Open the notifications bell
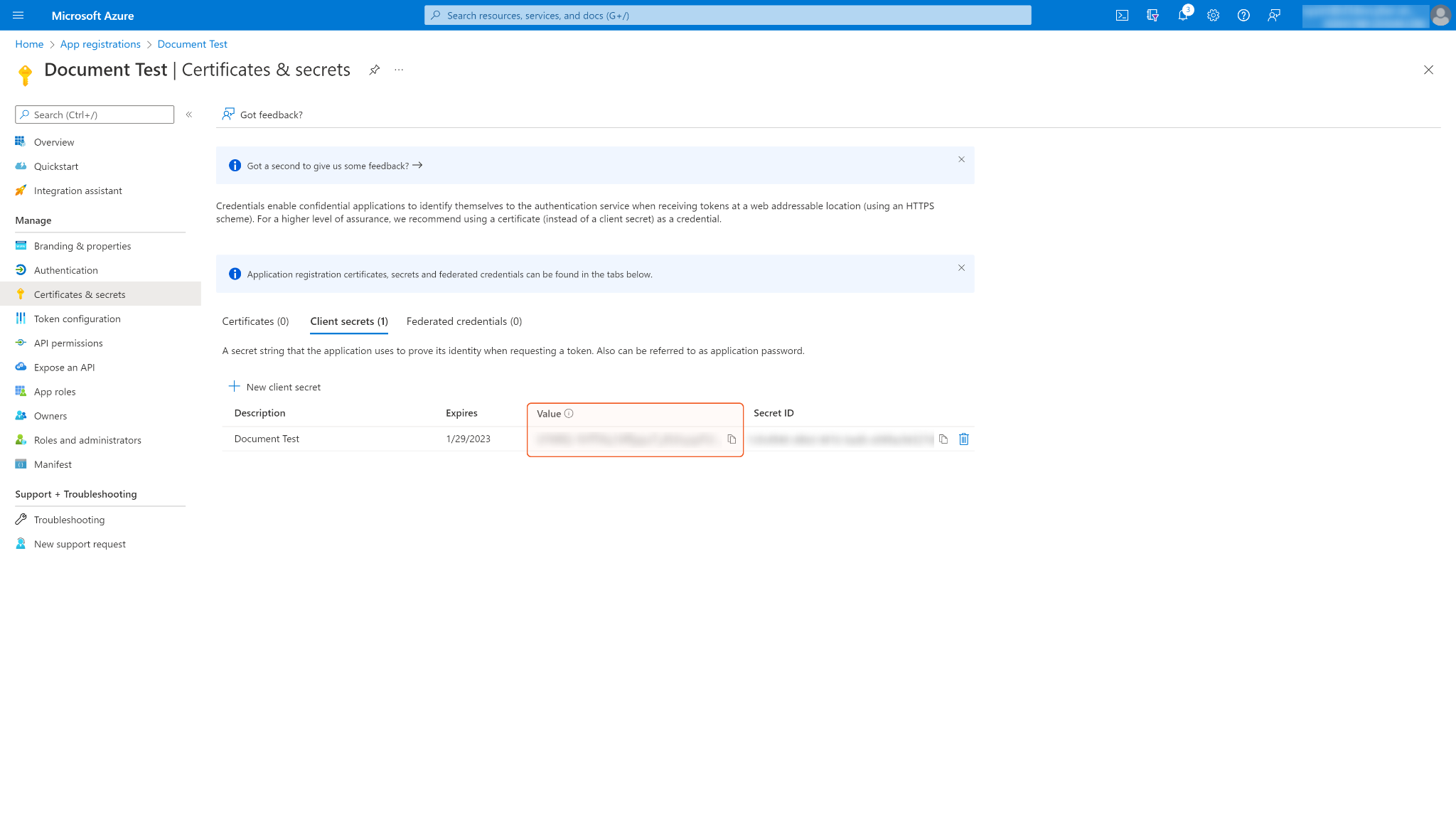Image resolution: width=1456 pixels, height=819 pixels. (1182, 16)
